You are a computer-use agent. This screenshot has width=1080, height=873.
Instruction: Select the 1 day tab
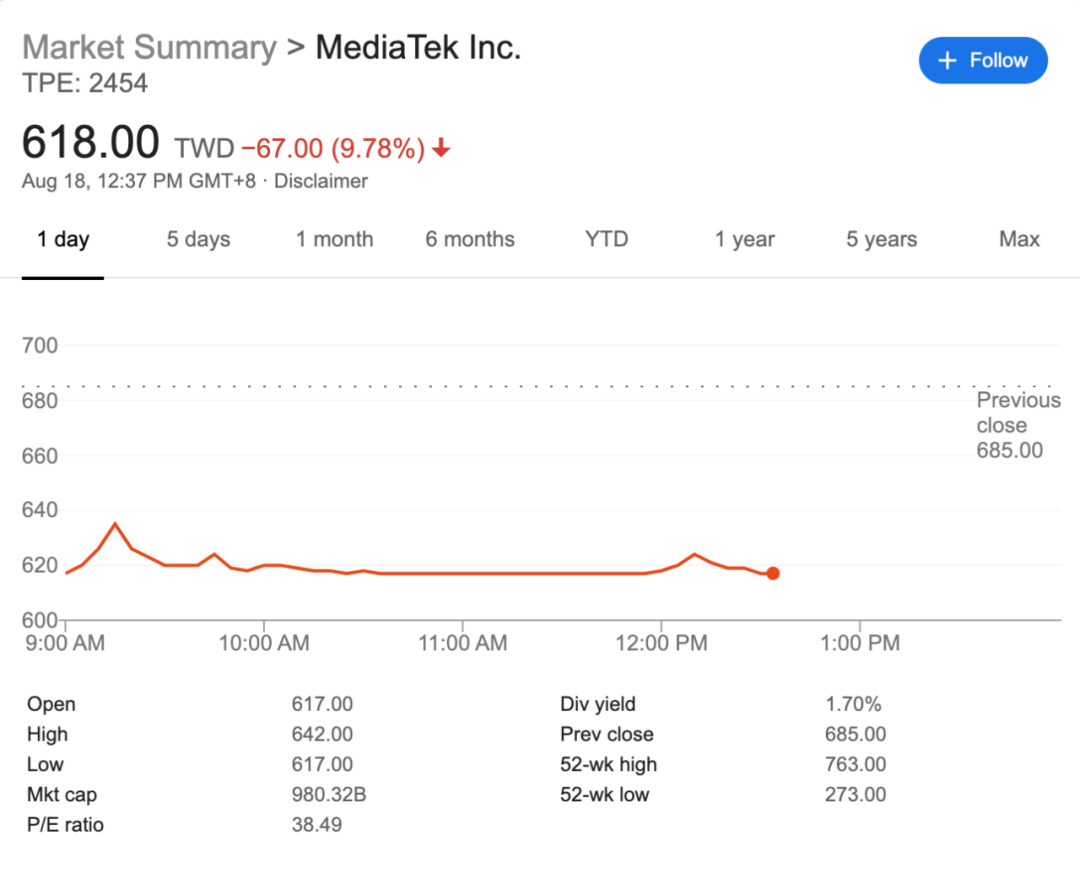[x=63, y=239]
